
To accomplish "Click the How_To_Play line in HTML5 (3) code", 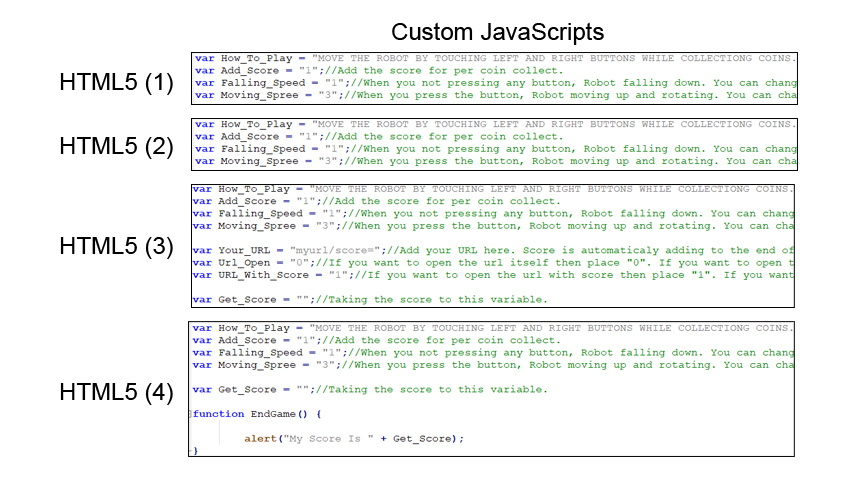I will pyautogui.click(x=492, y=189).
